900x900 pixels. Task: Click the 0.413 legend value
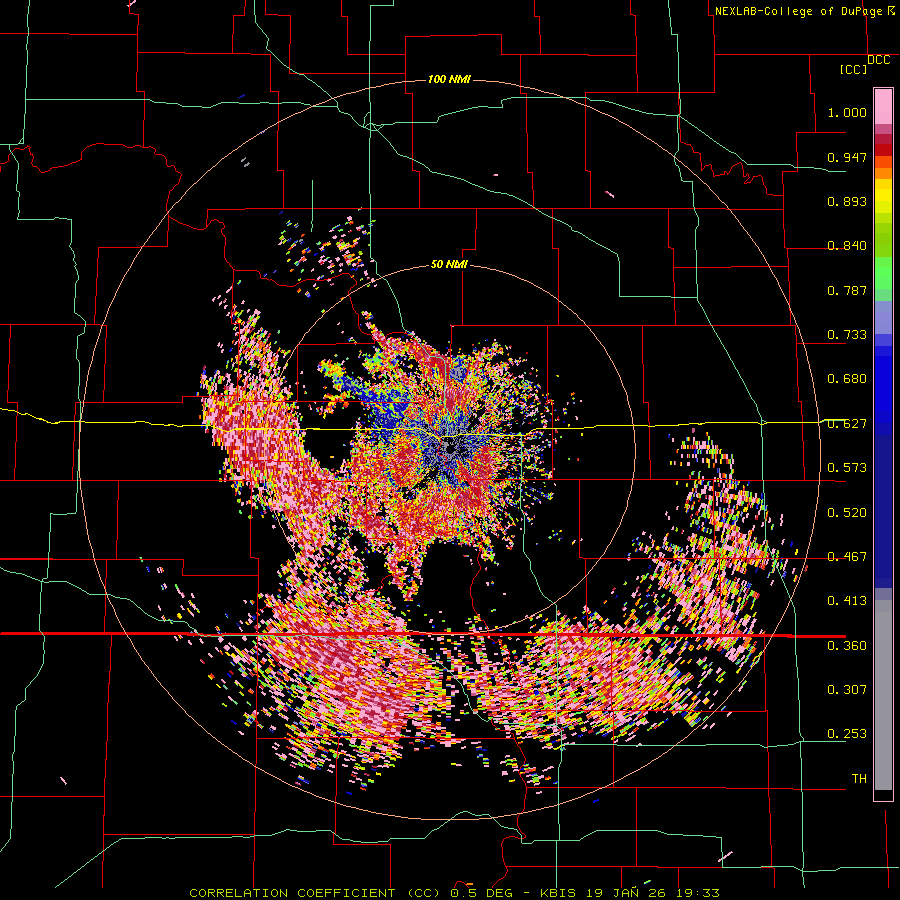847,601
